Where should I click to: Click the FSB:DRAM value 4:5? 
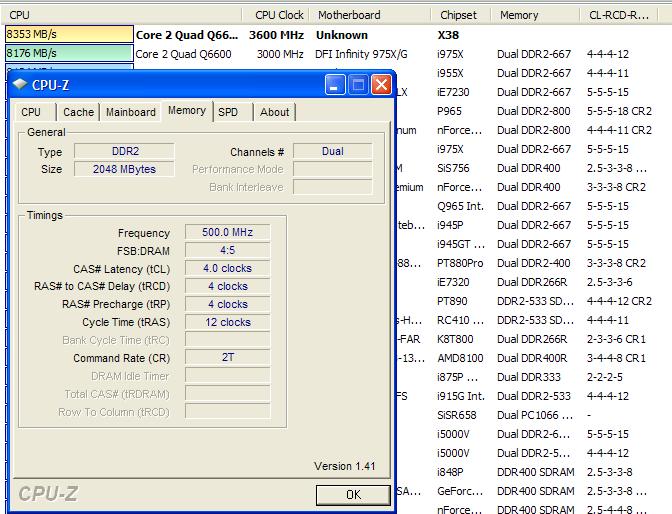(227, 250)
